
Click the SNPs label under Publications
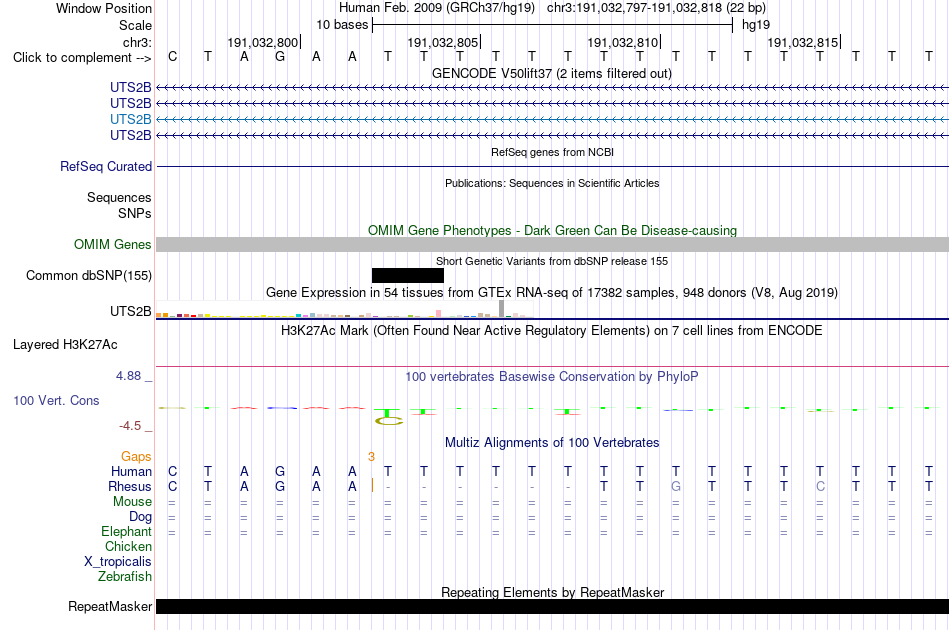click(x=135, y=213)
